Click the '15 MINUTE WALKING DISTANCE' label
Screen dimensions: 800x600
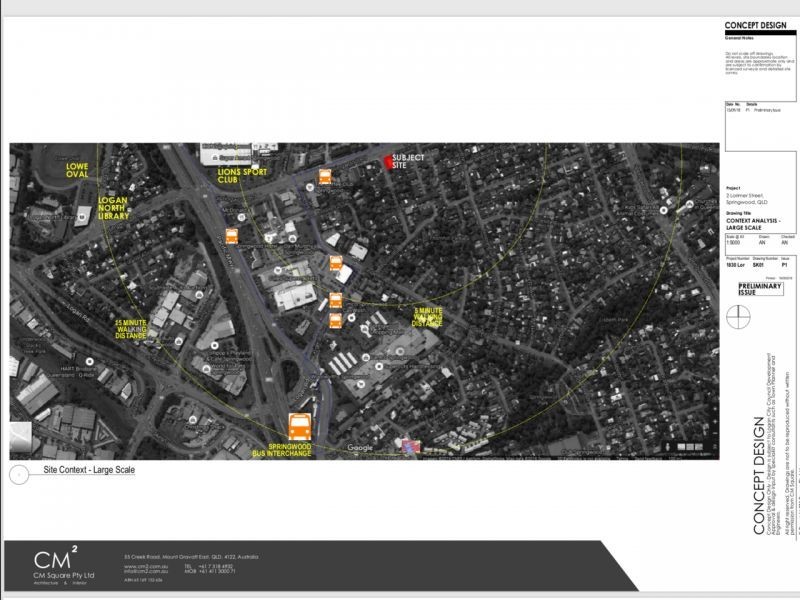[x=131, y=329]
